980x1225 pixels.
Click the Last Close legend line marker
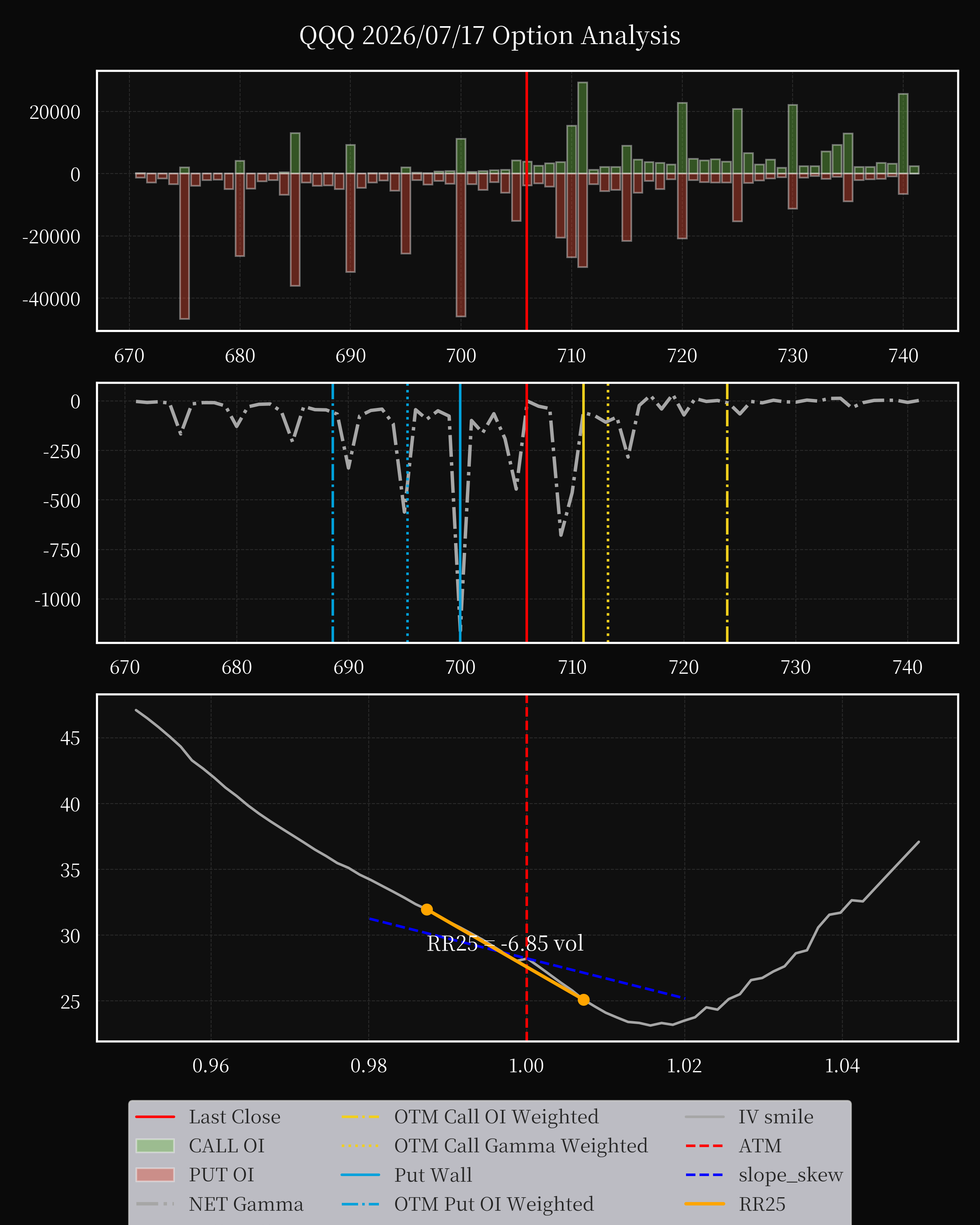155,1116
